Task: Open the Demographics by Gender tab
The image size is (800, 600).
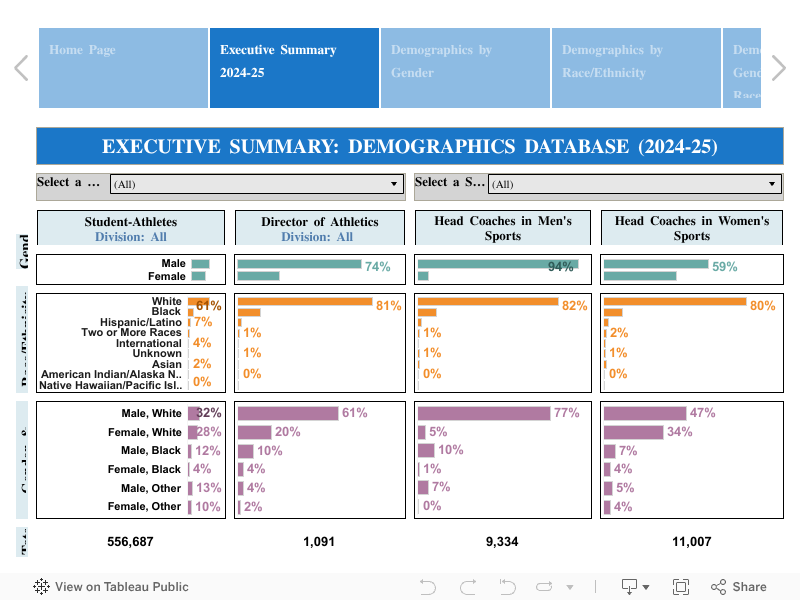Action: point(465,67)
